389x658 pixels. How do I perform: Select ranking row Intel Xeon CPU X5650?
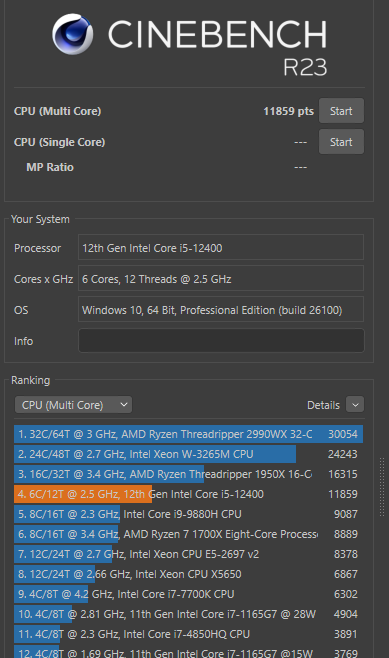[x=188, y=574]
